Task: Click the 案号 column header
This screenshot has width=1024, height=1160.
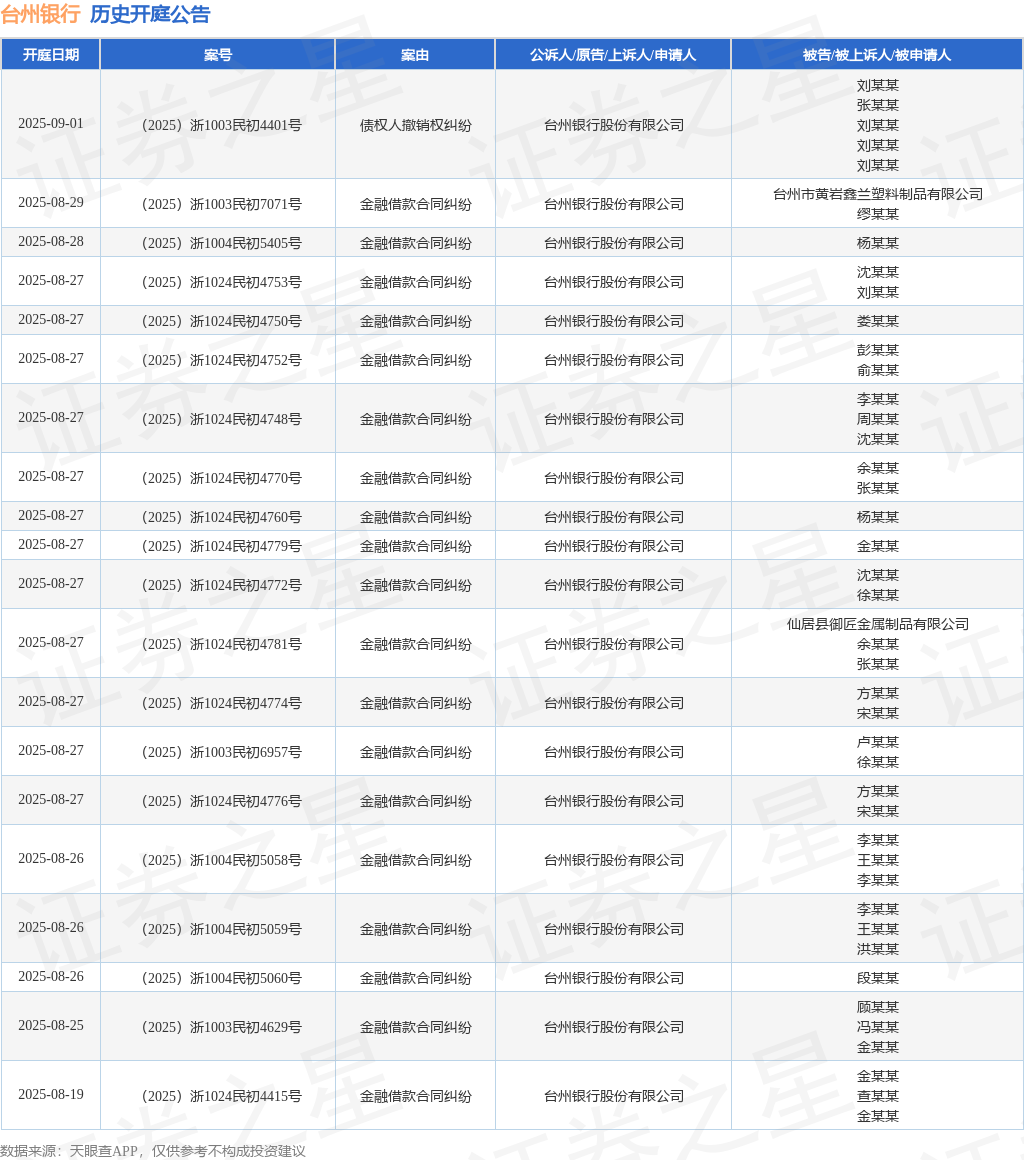Action: click(x=218, y=55)
